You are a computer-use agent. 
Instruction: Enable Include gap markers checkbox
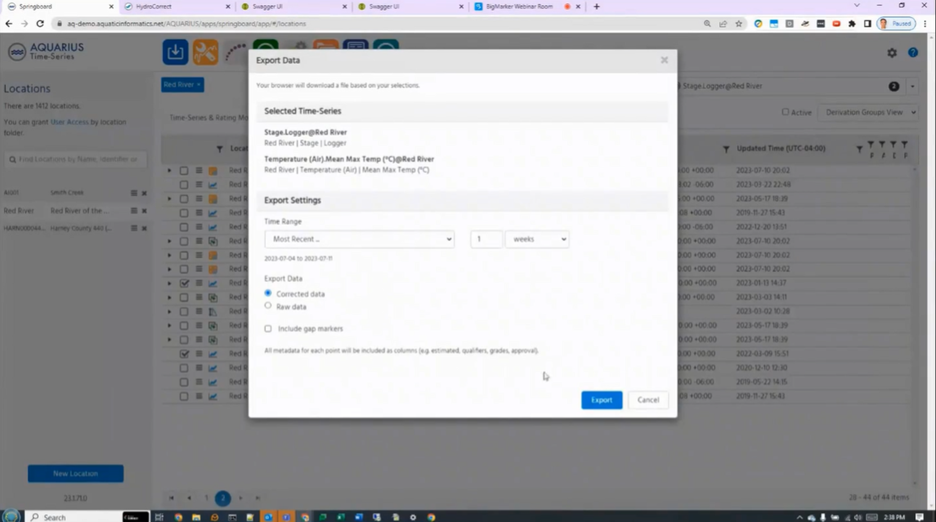point(268,328)
